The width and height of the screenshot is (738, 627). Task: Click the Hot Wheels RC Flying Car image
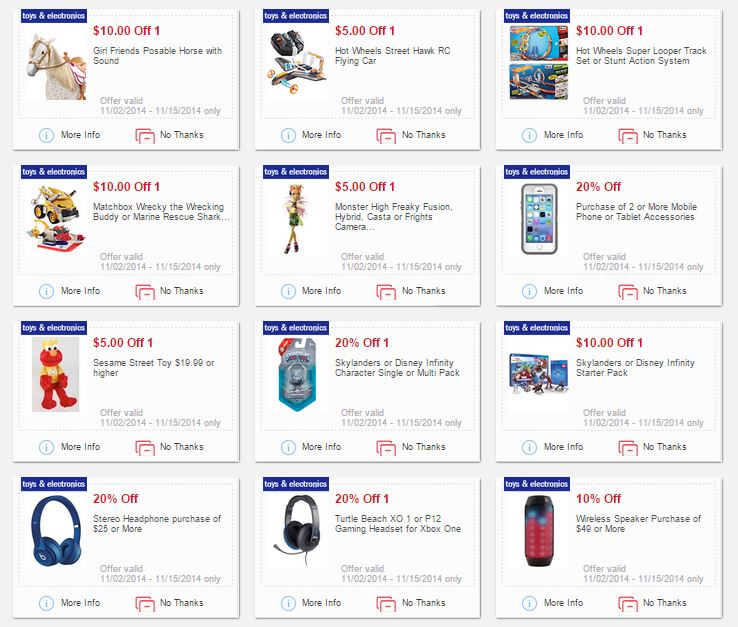coord(296,63)
